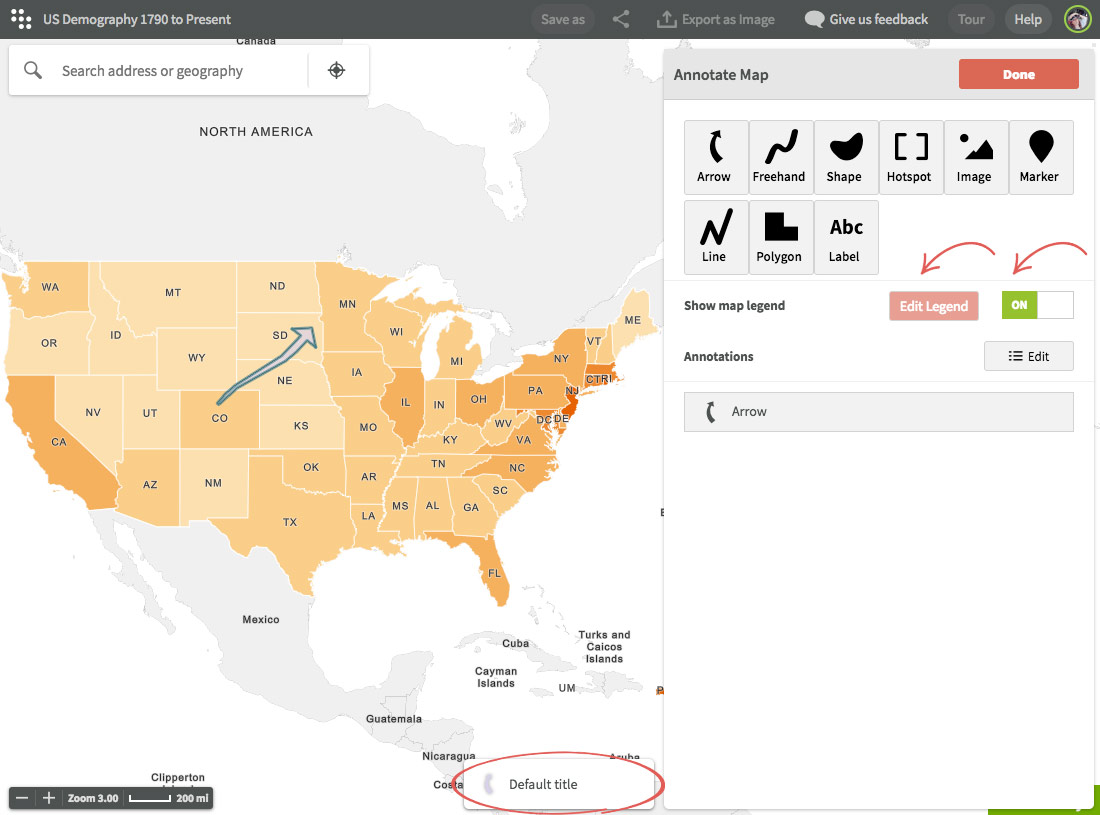The width and height of the screenshot is (1100, 815).
Task: Click the NC state label
Action: 517,468
